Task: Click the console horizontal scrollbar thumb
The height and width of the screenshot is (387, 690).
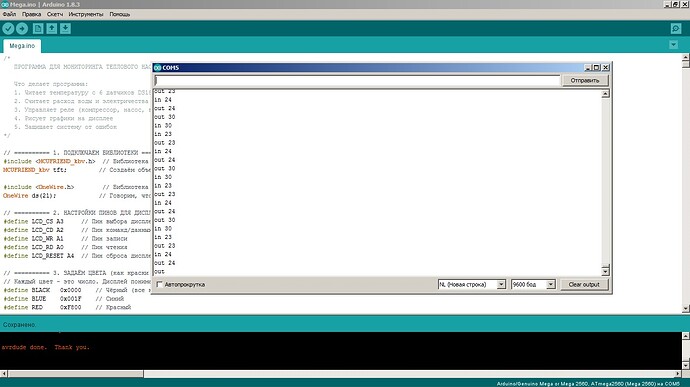Action: pyautogui.click(x=76, y=374)
